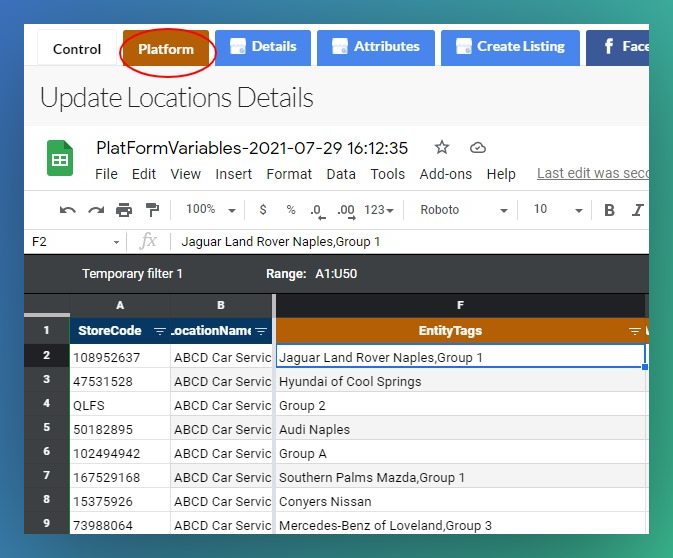Decrease decimal places icon
This screenshot has width=673, height=558.
coord(318,211)
